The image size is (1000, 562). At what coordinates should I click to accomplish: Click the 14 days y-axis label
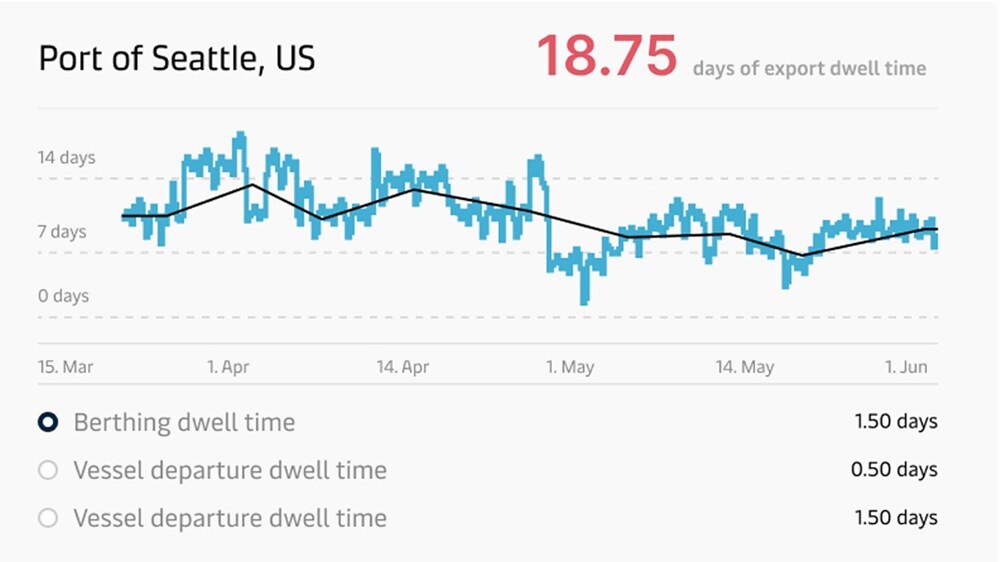[x=66, y=157]
